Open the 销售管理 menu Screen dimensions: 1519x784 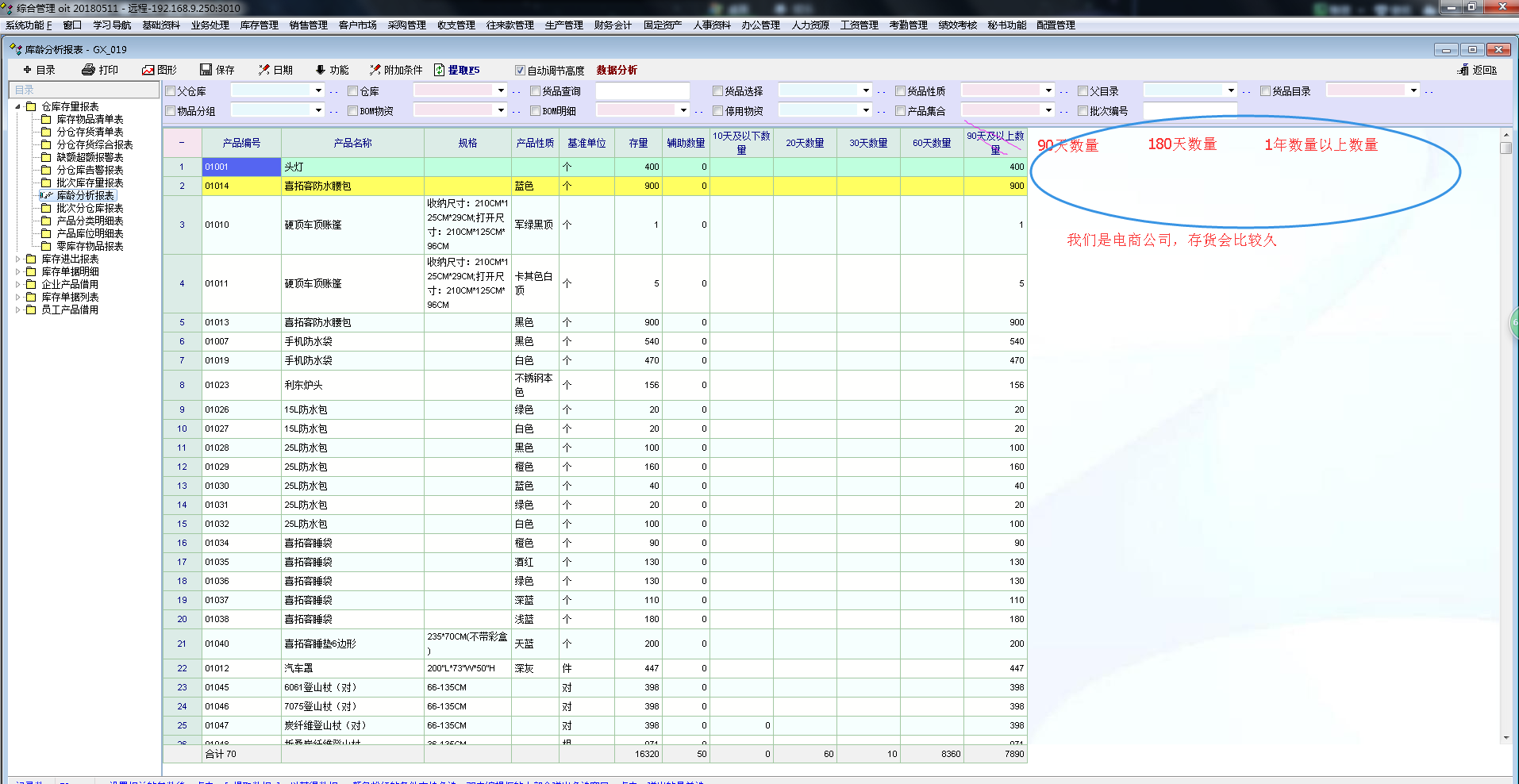coord(308,25)
